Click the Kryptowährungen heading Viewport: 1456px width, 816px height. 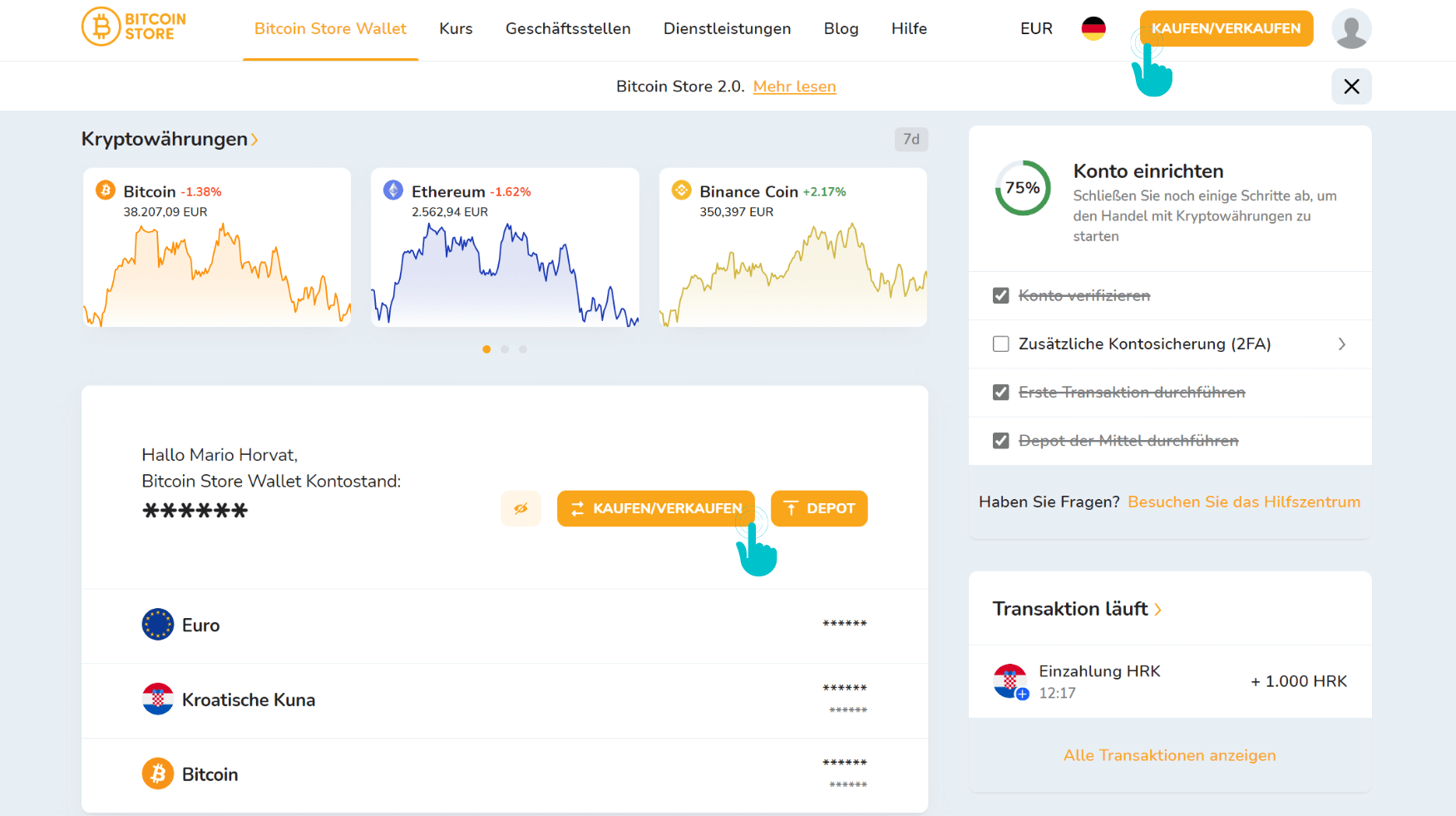(x=165, y=139)
